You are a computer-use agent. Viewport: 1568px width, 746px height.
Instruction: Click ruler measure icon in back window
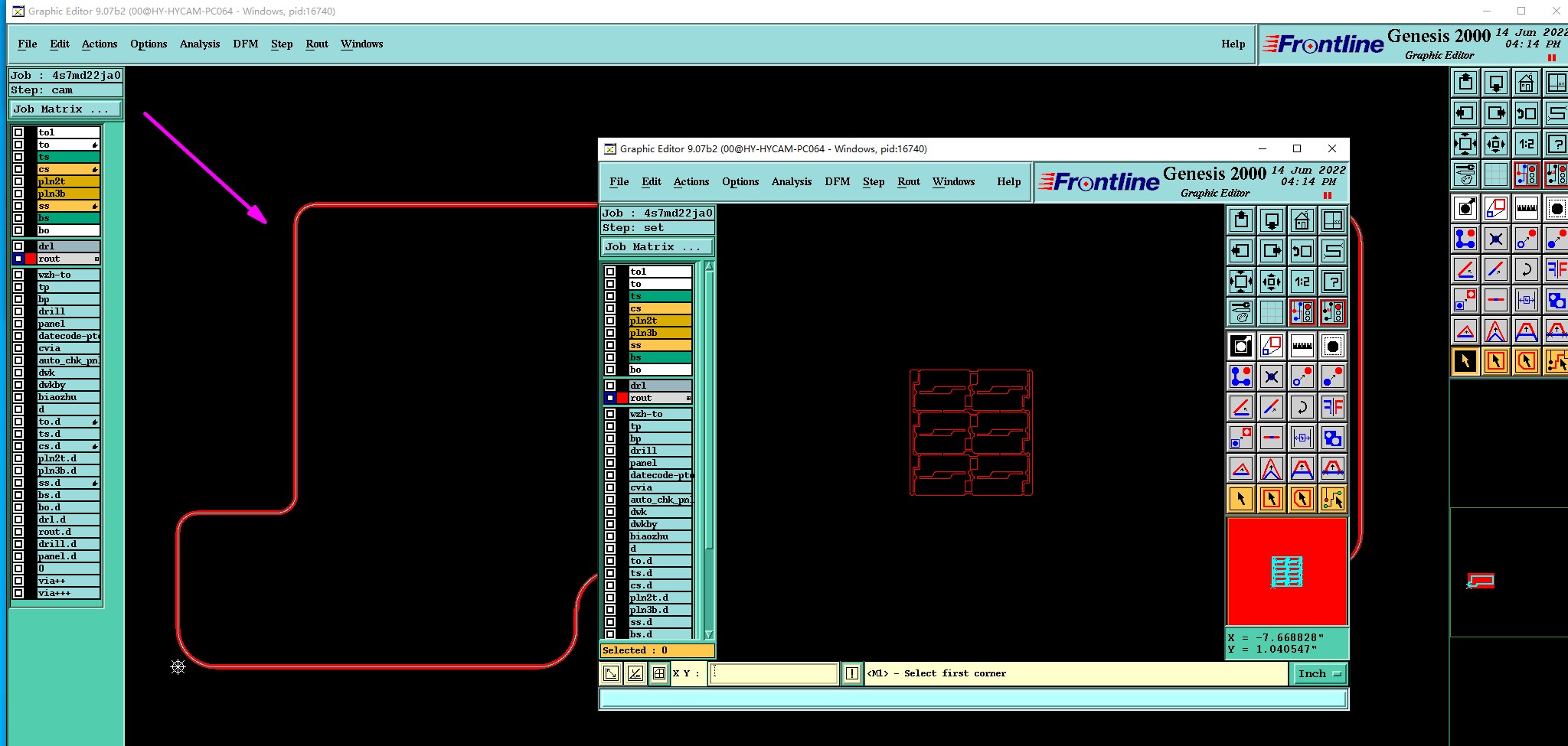[x=1526, y=208]
